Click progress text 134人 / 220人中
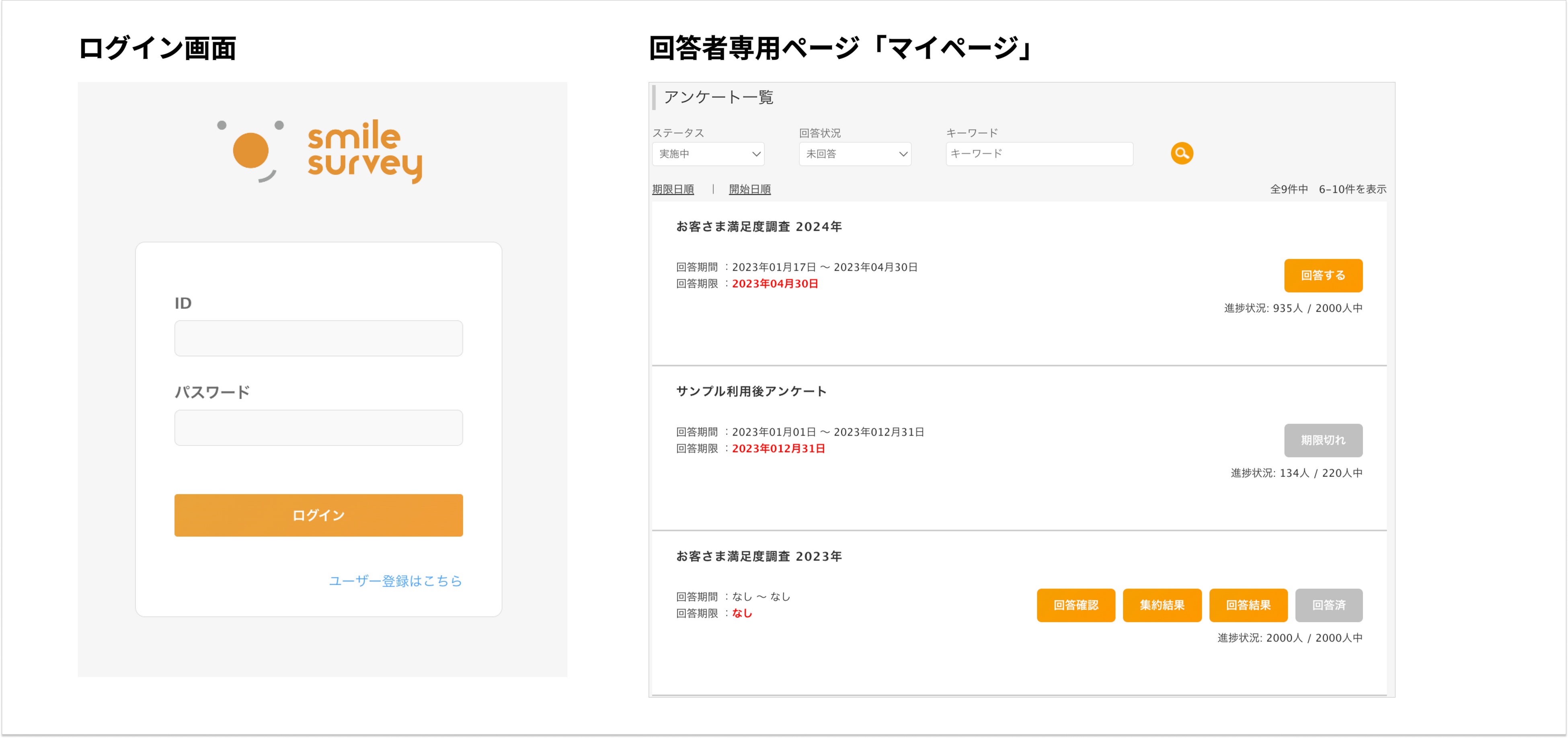1568x738 pixels. [x=1321, y=474]
